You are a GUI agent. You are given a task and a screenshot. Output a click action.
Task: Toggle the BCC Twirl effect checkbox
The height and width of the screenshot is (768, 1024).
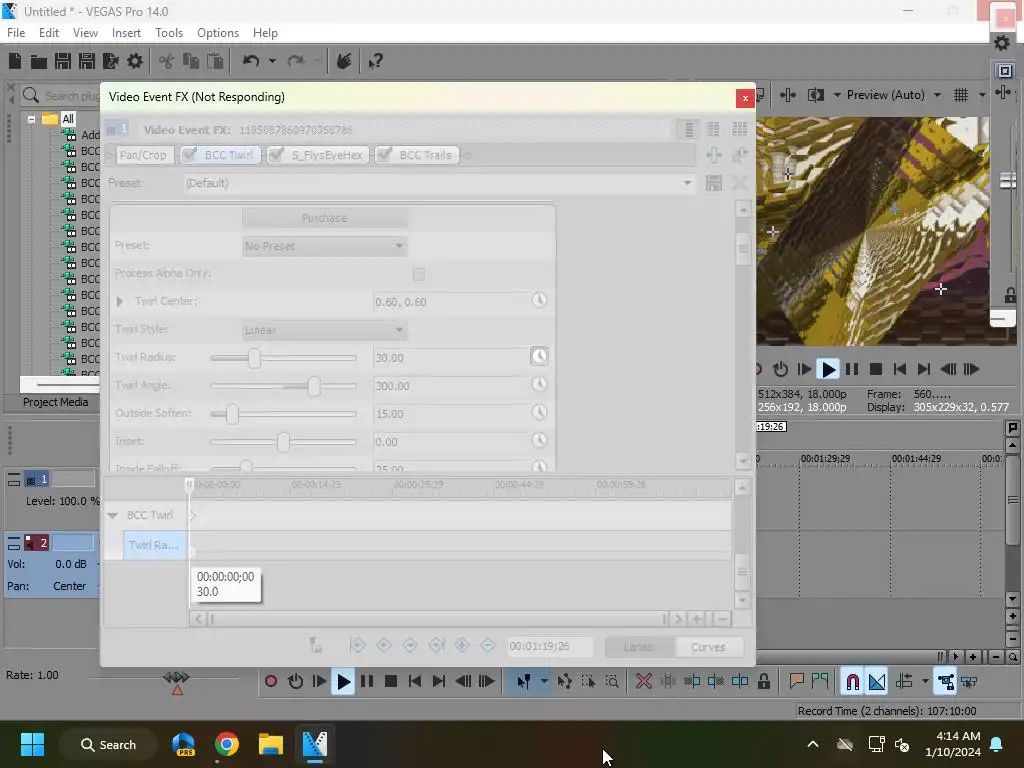tap(190, 155)
